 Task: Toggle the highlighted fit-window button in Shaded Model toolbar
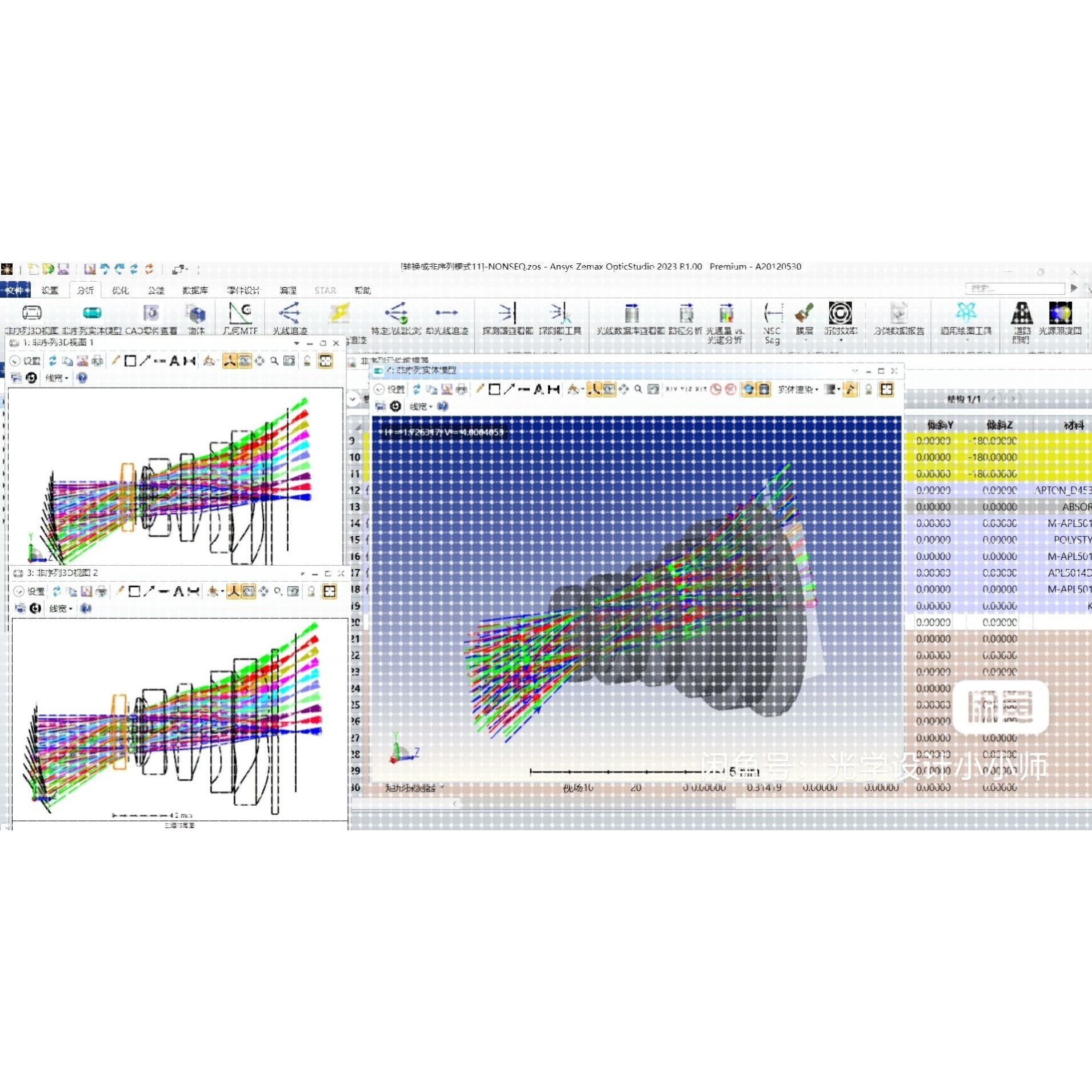pyautogui.click(x=886, y=389)
